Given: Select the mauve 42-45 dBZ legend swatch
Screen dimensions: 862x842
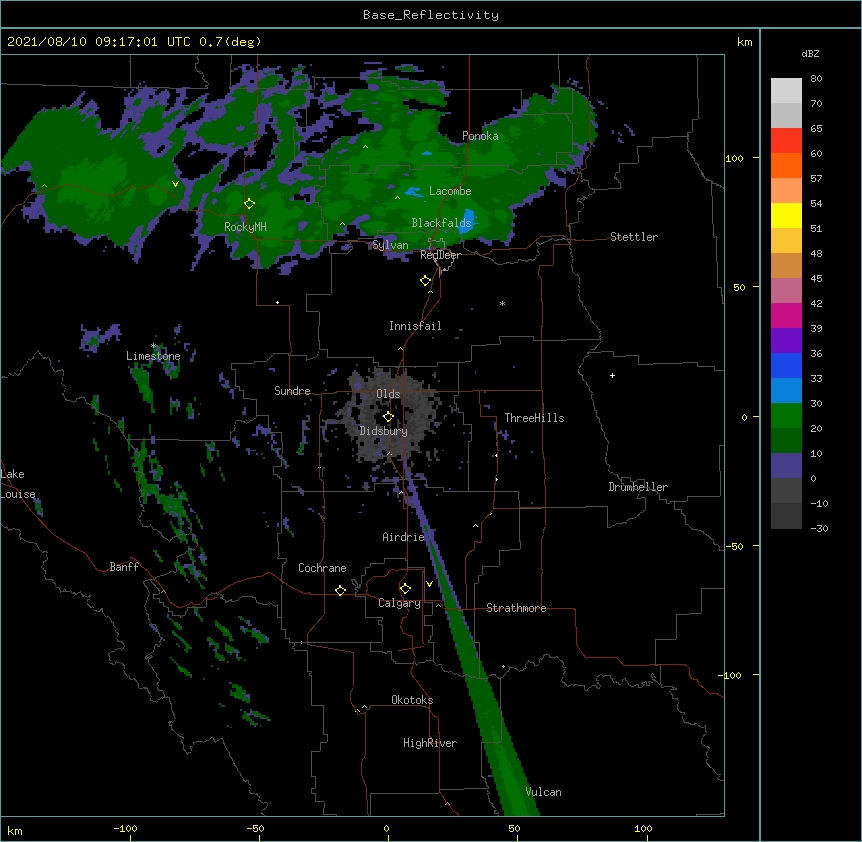Looking at the screenshot, I should coord(786,291).
